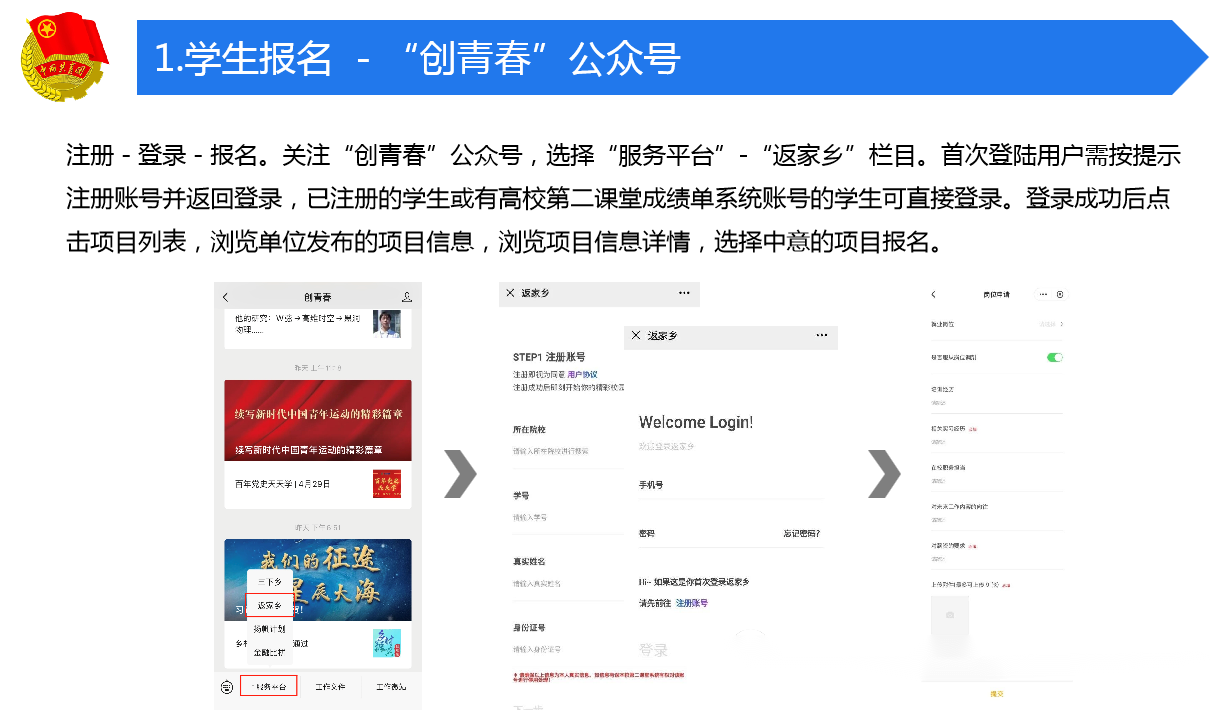Open the 续写新时代中国青年运动的精彩篇章 article
Viewport: 1210px width, 710px height.
(318, 420)
